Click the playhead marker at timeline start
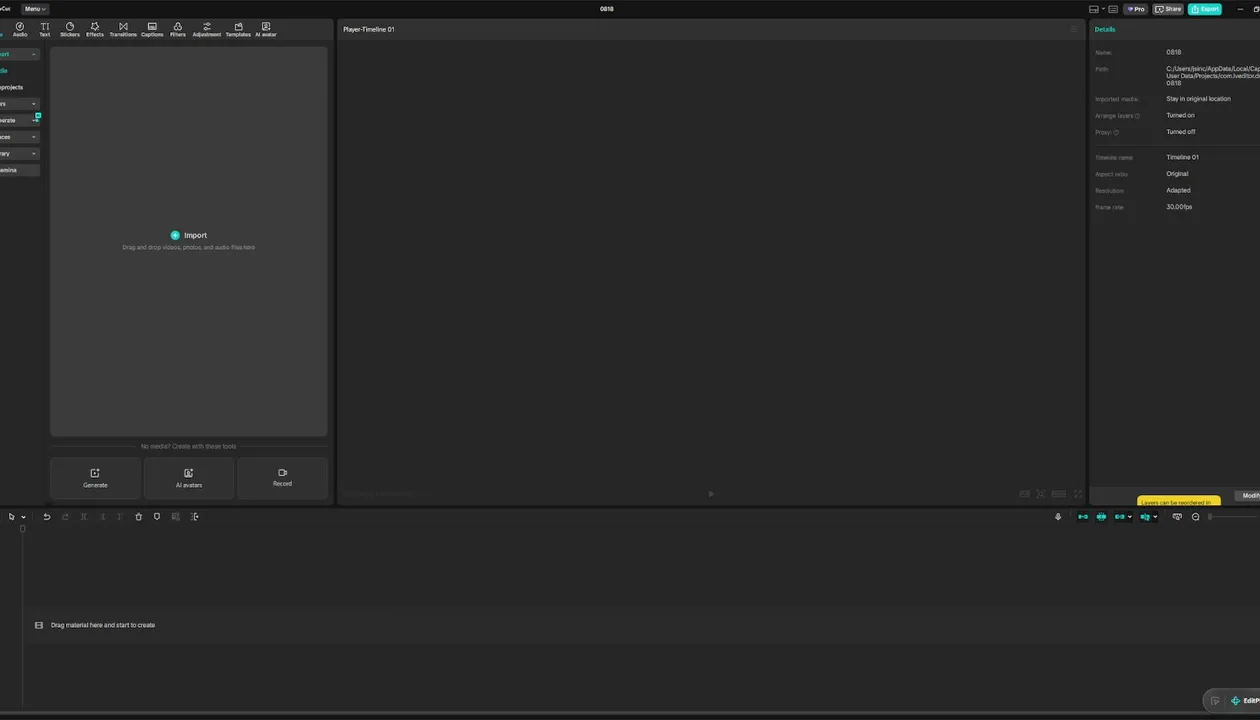This screenshot has width=1260, height=720. [23, 528]
